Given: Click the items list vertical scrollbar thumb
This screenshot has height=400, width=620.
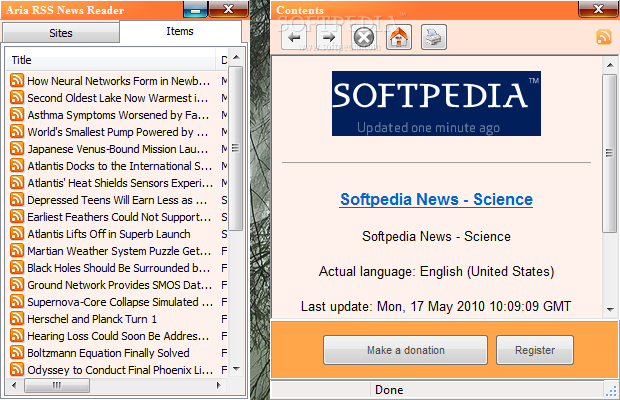Looking at the screenshot, I should 236,148.
